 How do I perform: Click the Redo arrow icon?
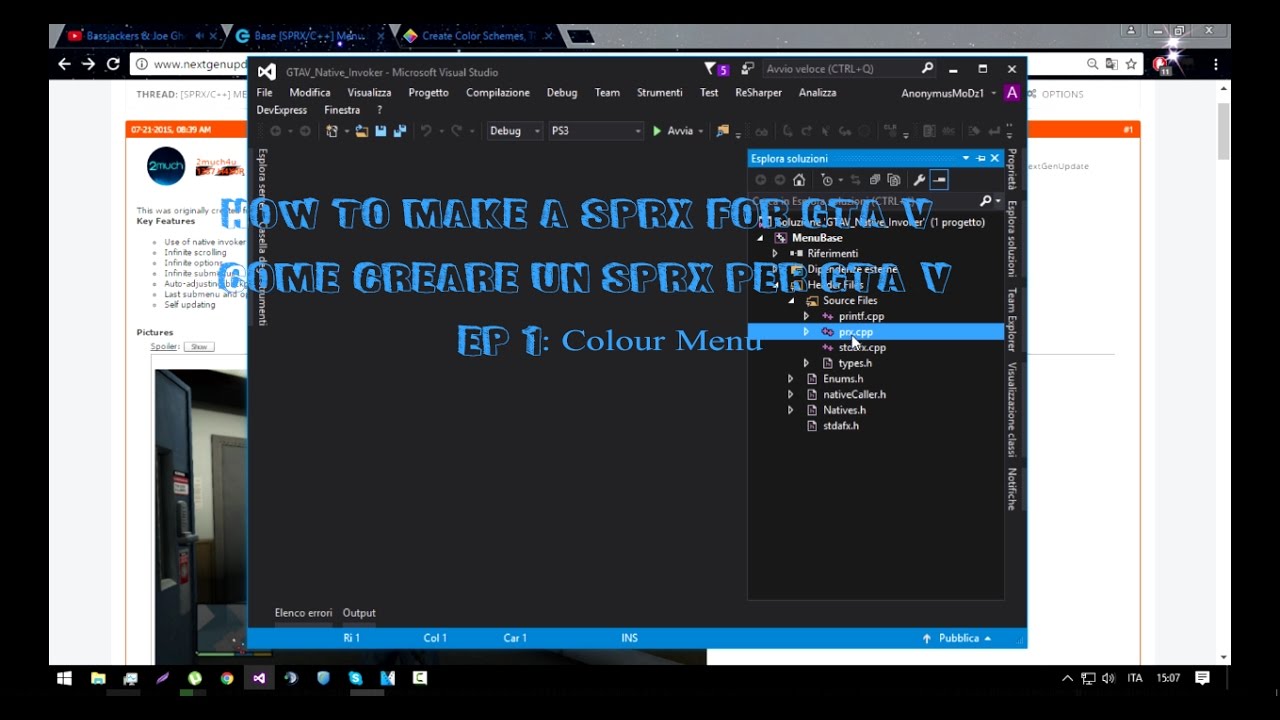click(x=456, y=131)
